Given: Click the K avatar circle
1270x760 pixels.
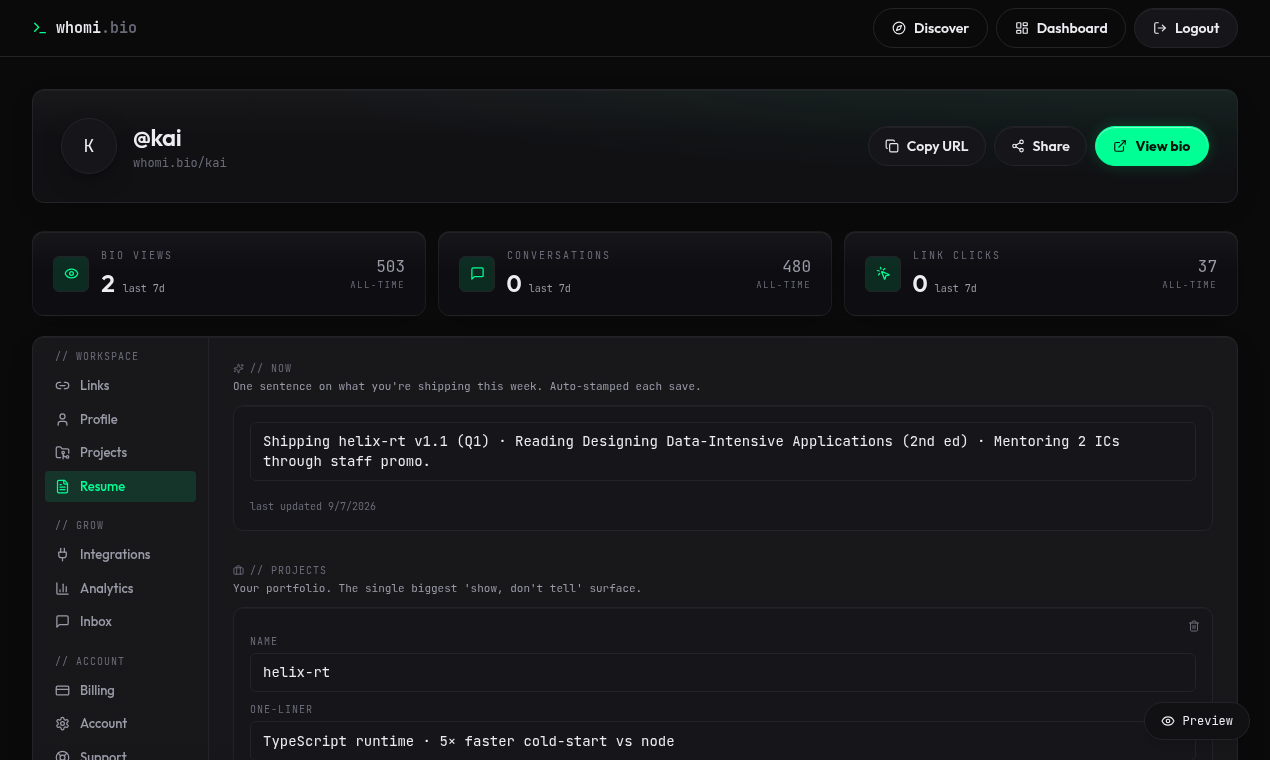Looking at the screenshot, I should [89, 146].
